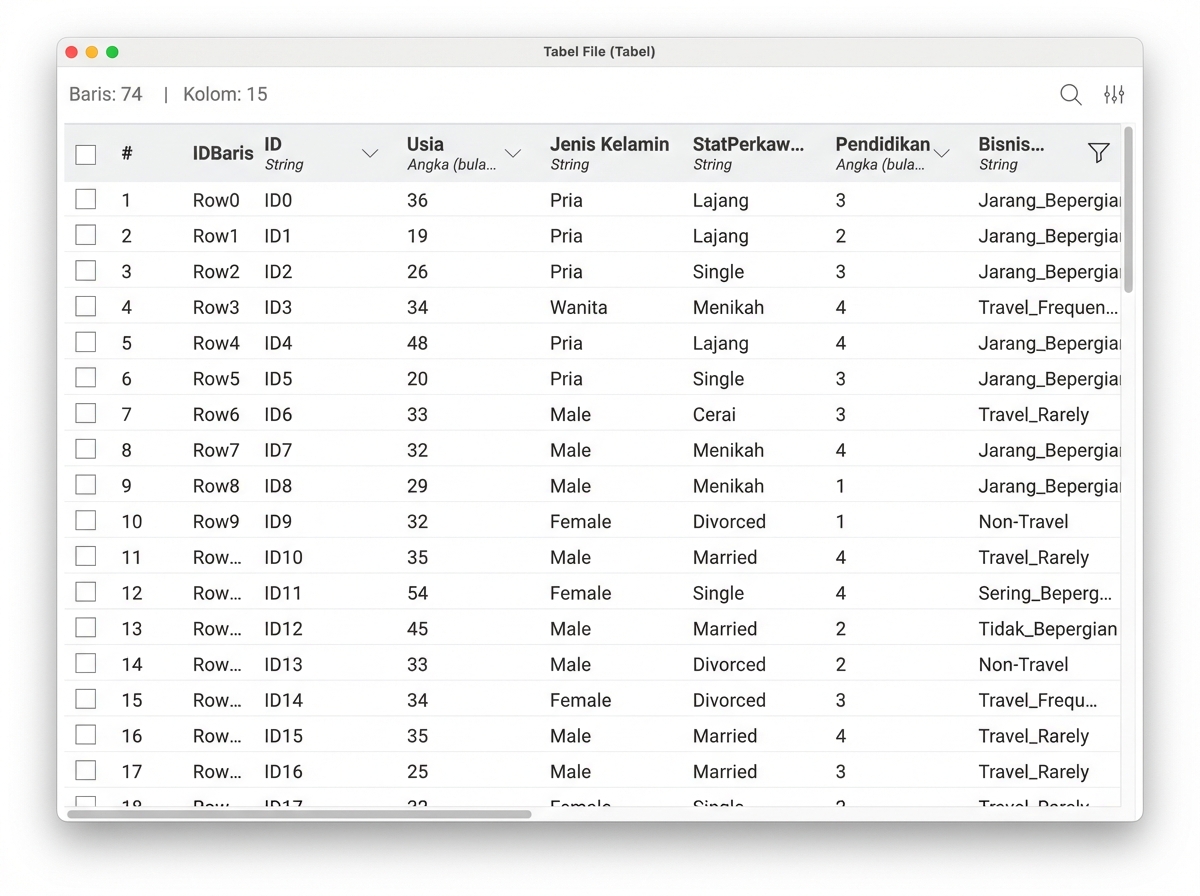Select checkbox for row 7

(86, 413)
